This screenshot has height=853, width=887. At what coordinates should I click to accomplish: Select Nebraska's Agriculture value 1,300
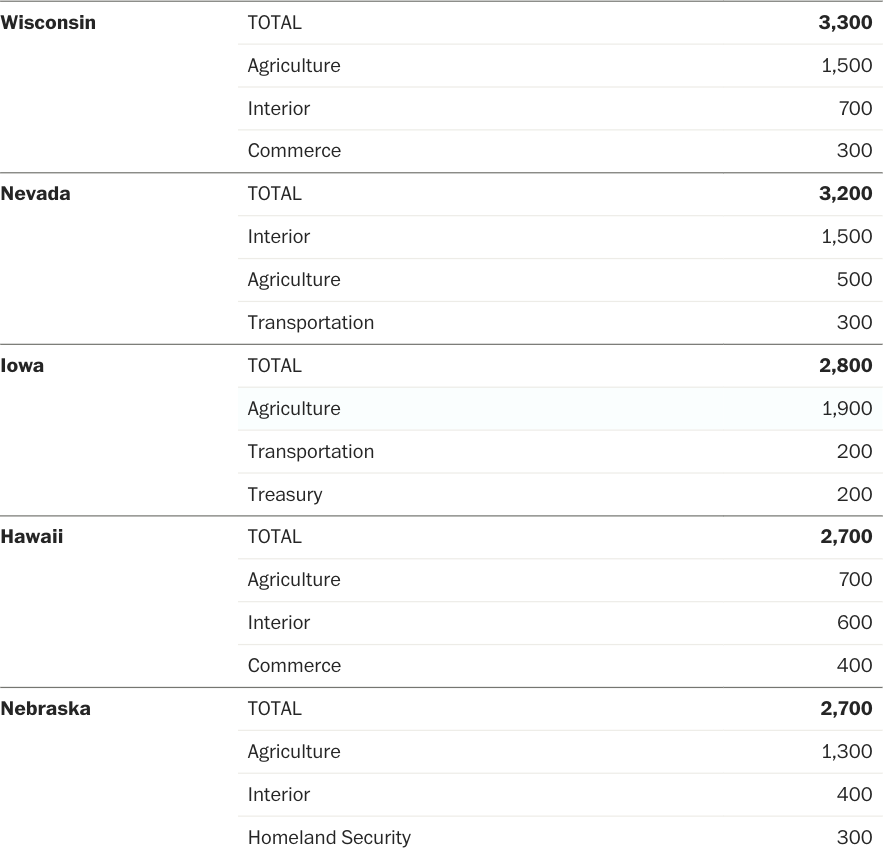[x=847, y=752]
